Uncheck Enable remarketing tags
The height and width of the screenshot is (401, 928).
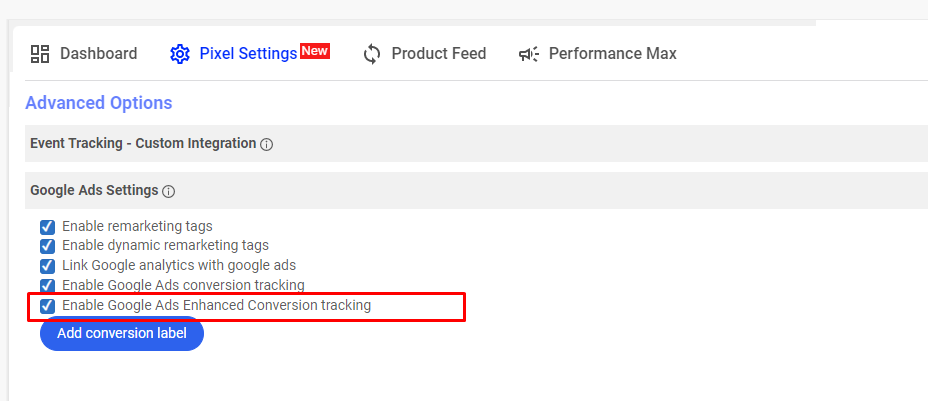47,227
